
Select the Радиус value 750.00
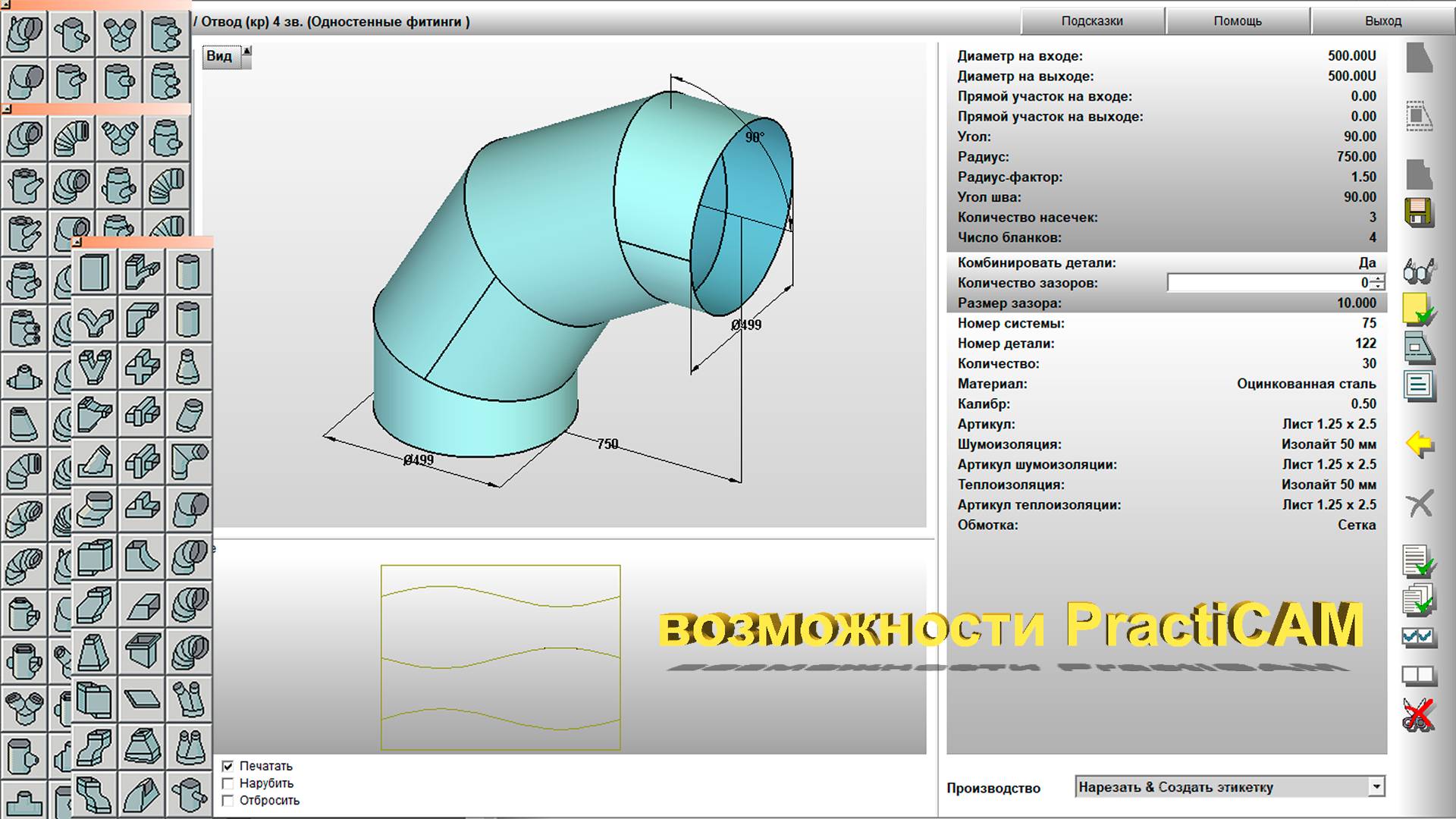(1356, 157)
